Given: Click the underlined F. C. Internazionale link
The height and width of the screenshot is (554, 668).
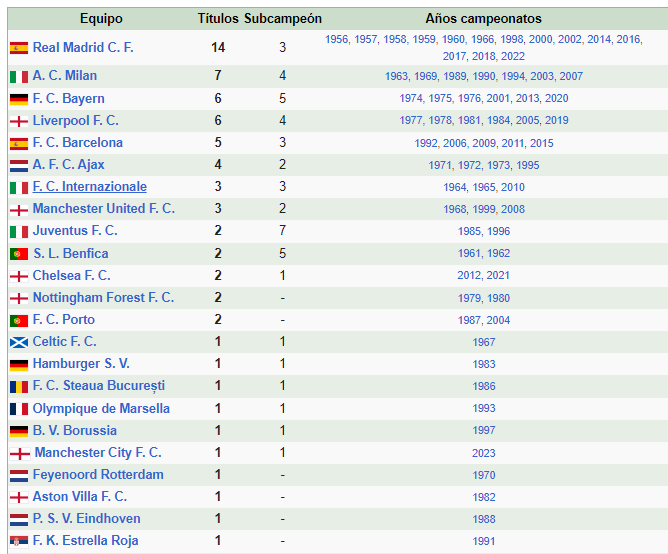Looking at the screenshot, I should (90, 187).
